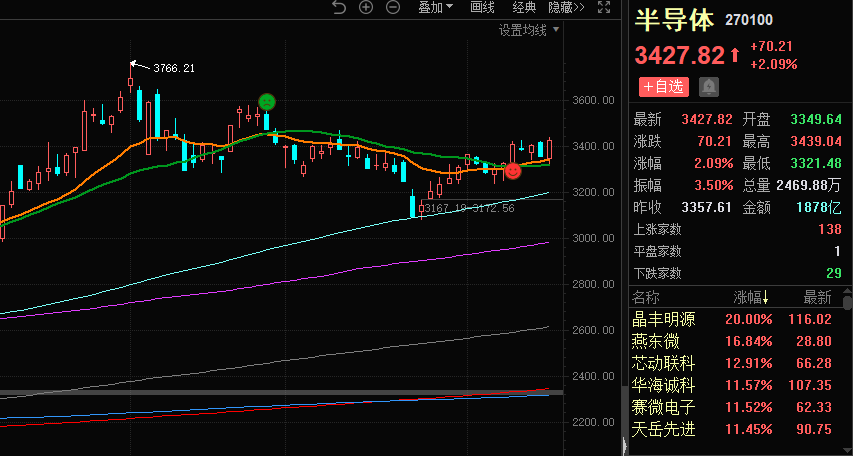Click the low price label 3167.19

click(446, 208)
